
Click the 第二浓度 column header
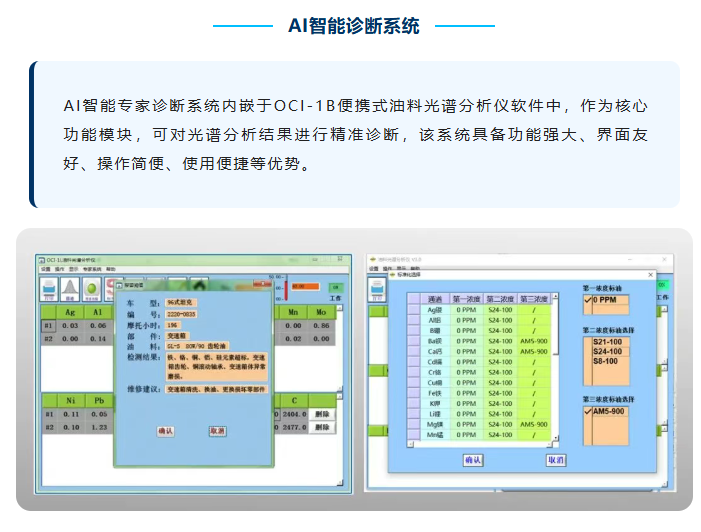[x=500, y=299]
